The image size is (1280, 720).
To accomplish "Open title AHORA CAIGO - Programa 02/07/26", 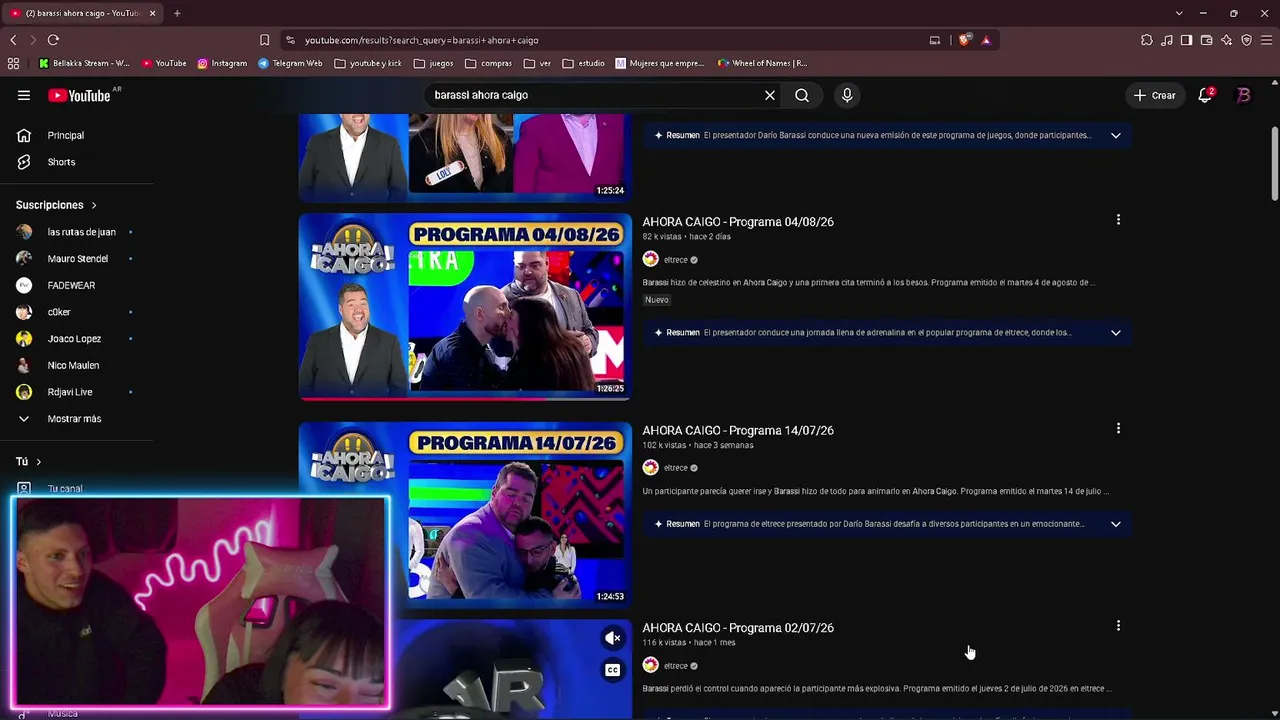I will tap(738, 628).
